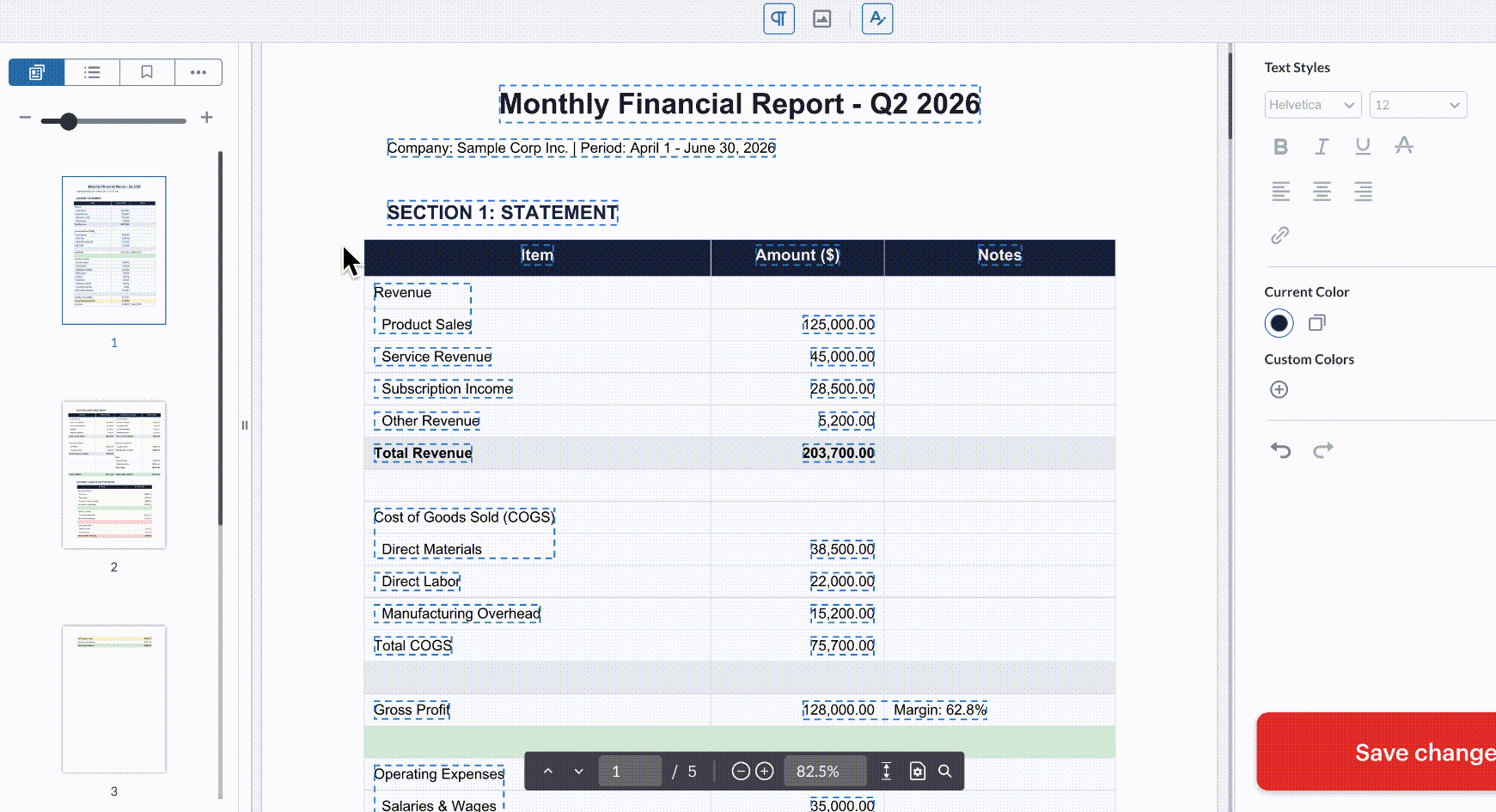
Task: Toggle Underline text style
Action: tap(1363, 147)
